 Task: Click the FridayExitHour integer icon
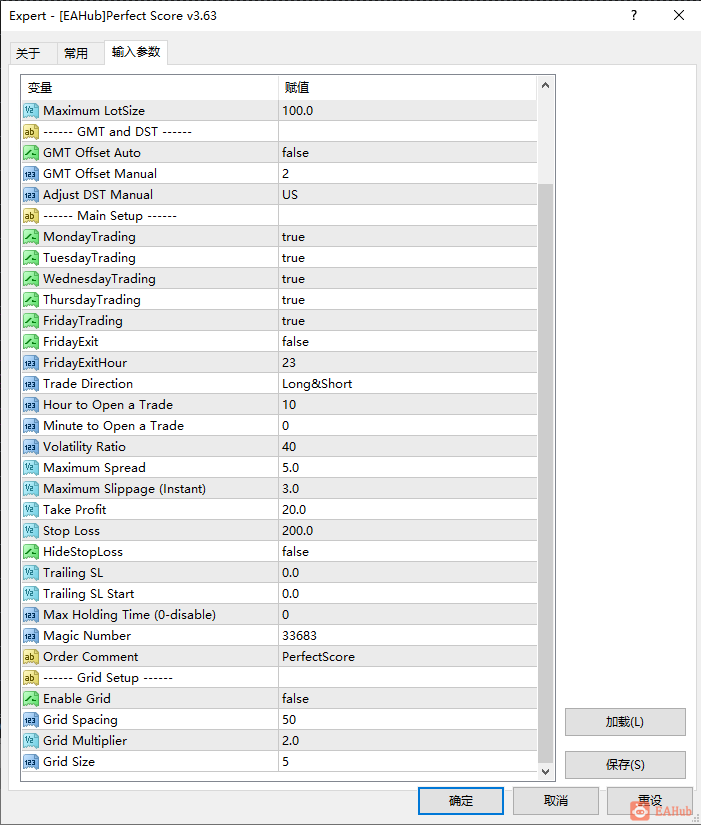(x=31, y=363)
